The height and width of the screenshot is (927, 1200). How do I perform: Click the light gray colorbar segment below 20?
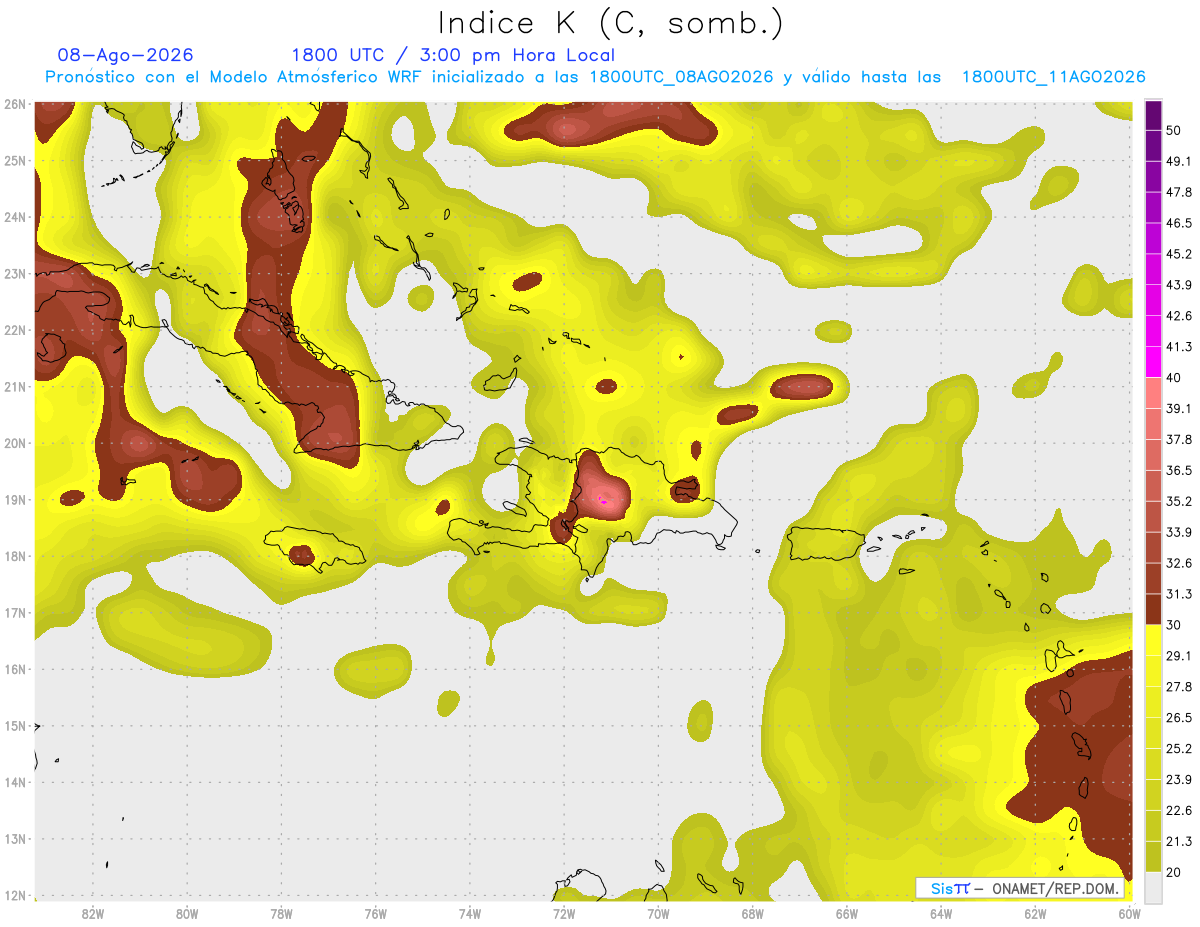1153,887
